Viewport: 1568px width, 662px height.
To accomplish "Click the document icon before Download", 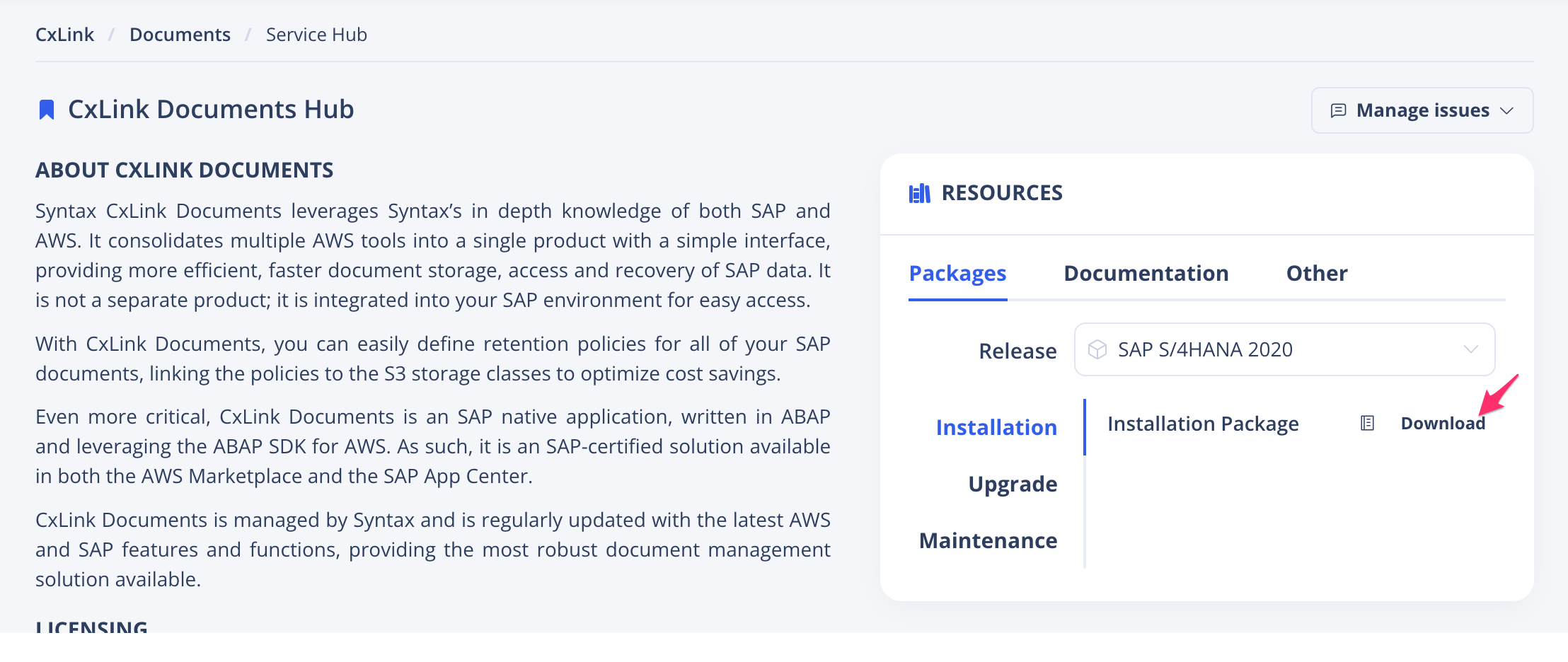I will 1367,422.
